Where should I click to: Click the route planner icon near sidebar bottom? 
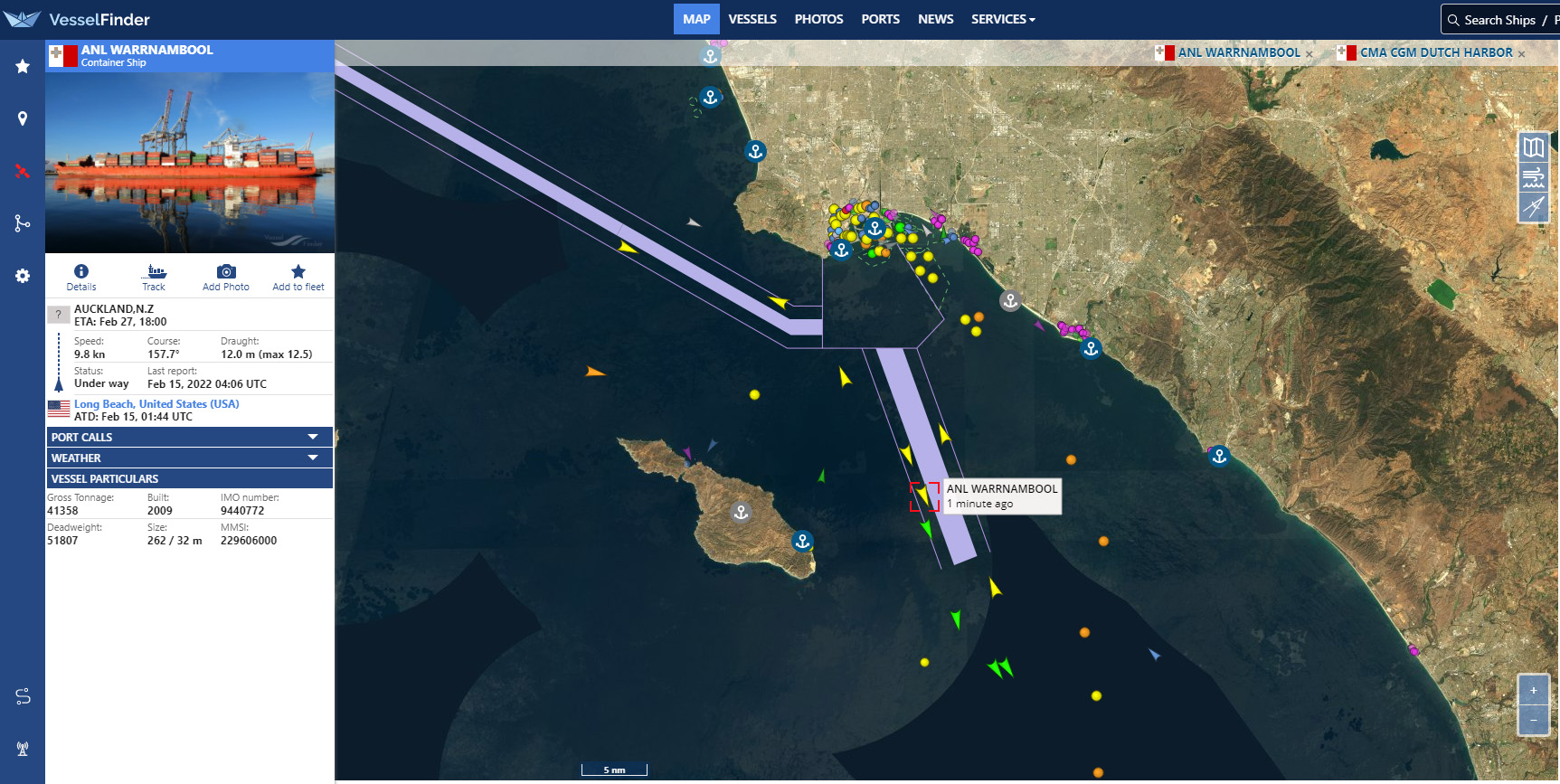[x=23, y=696]
